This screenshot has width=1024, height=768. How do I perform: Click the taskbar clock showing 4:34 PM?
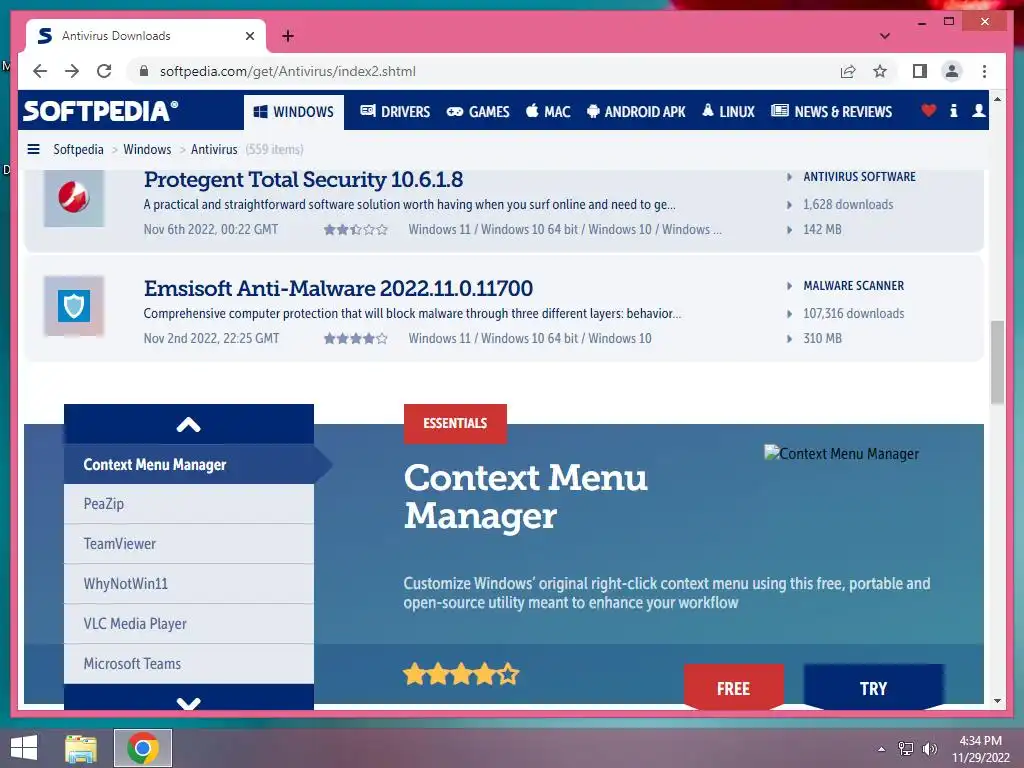980,749
